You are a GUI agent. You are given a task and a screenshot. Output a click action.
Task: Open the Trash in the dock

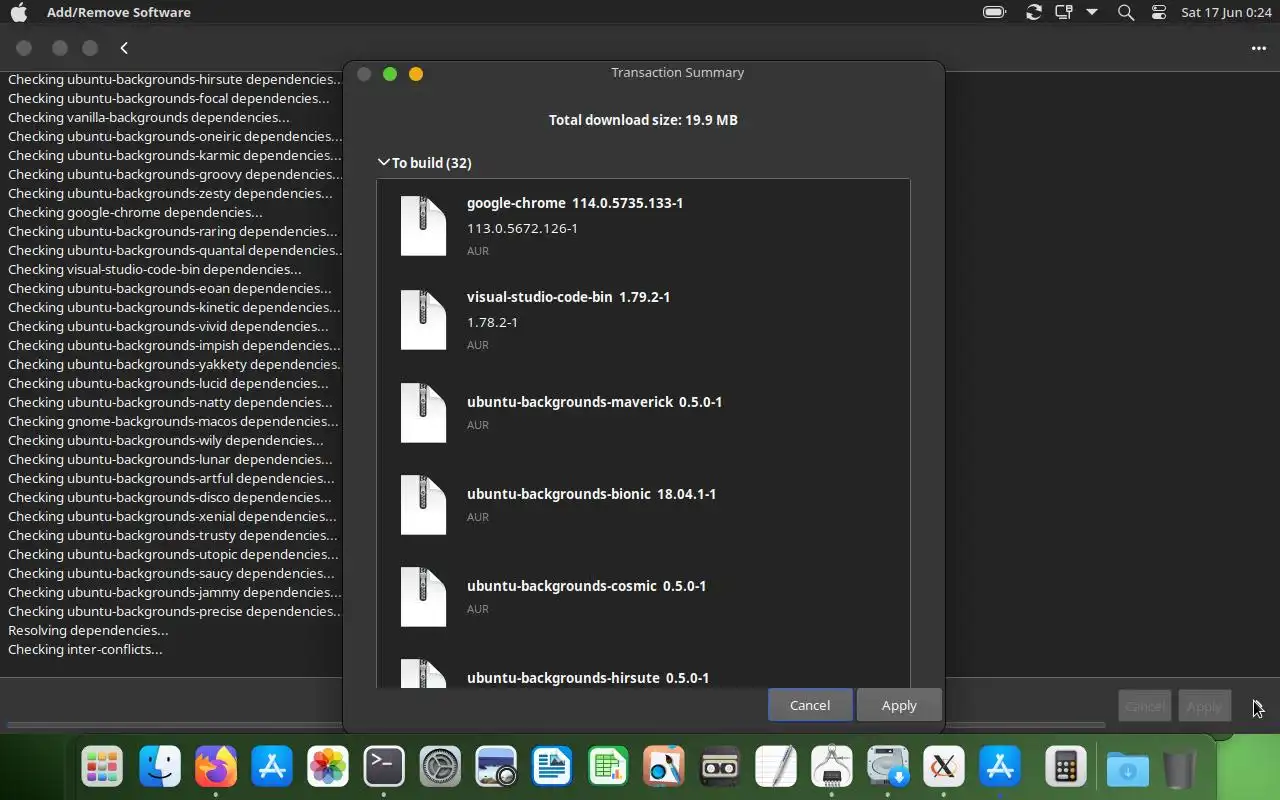tap(1180, 768)
